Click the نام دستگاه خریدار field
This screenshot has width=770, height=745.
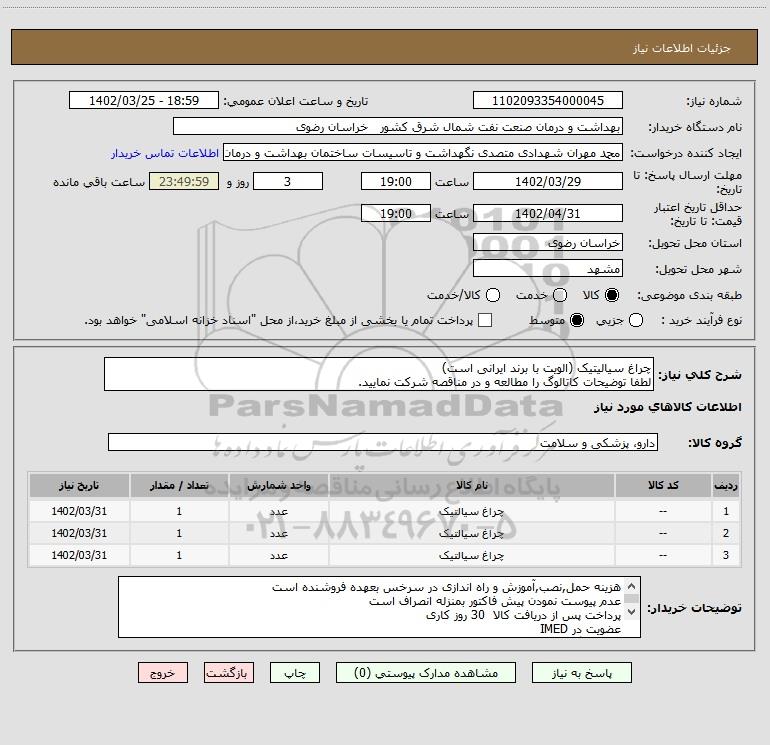click(398, 126)
